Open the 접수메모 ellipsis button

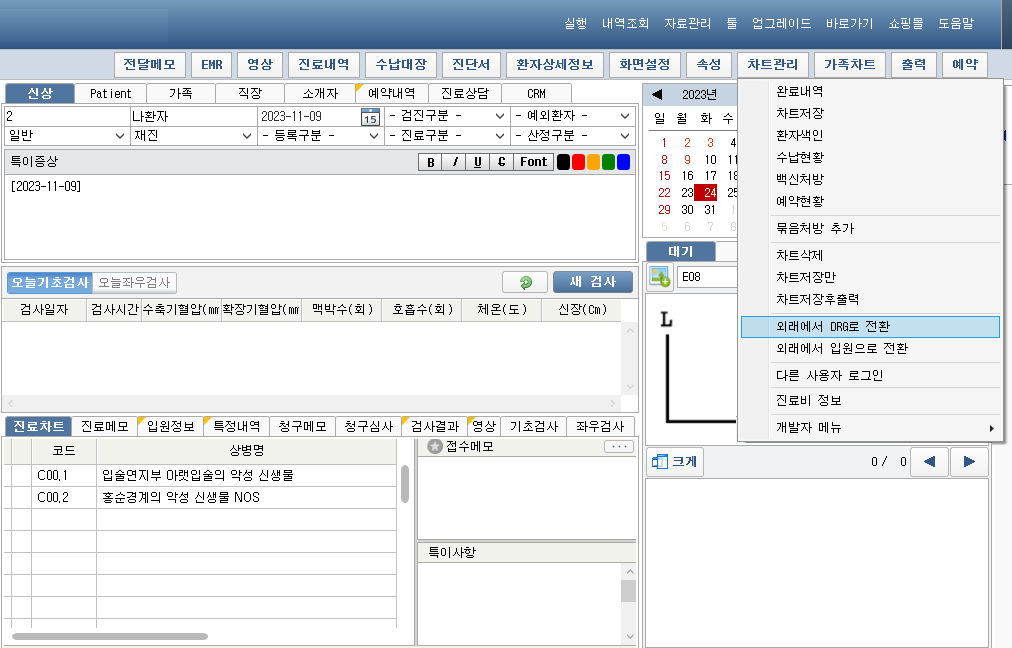[x=619, y=447]
